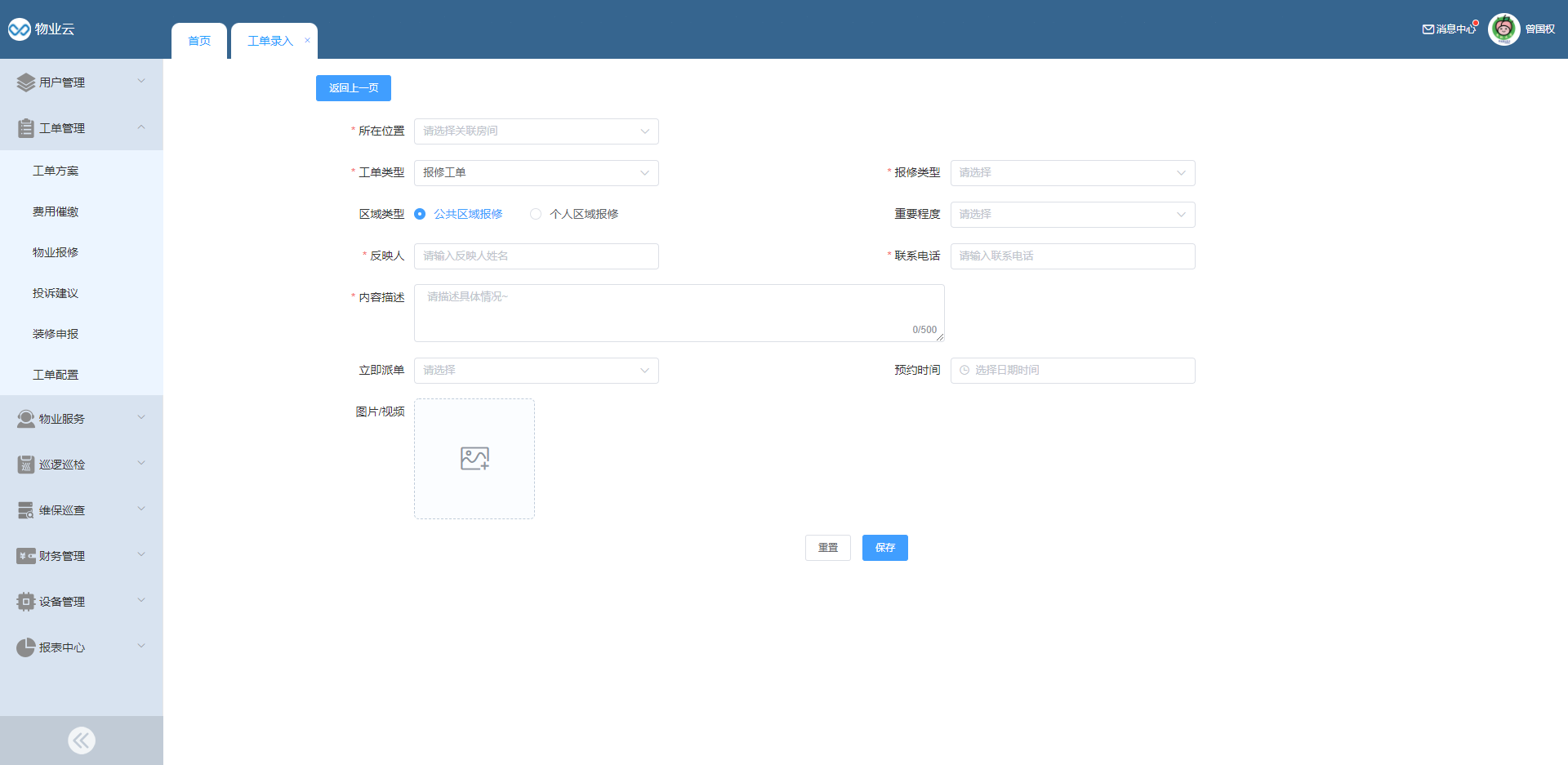The width and height of the screenshot is (1568, 765).
Task: Click the 物业云 logo icon
Action: click(20, 29)
